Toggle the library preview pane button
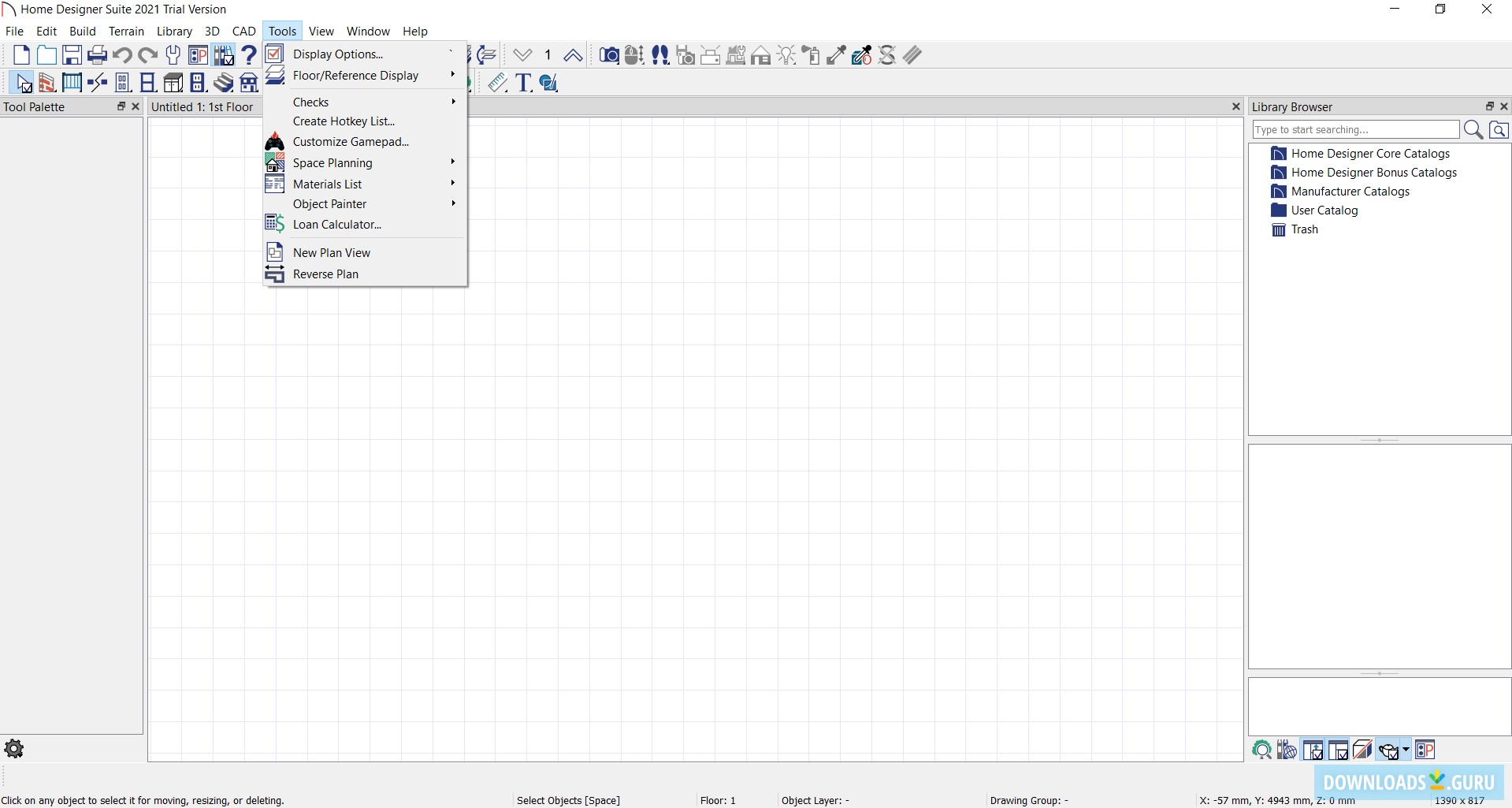Viewport: 1512px width, 808px height. [x=1313, y=750]
